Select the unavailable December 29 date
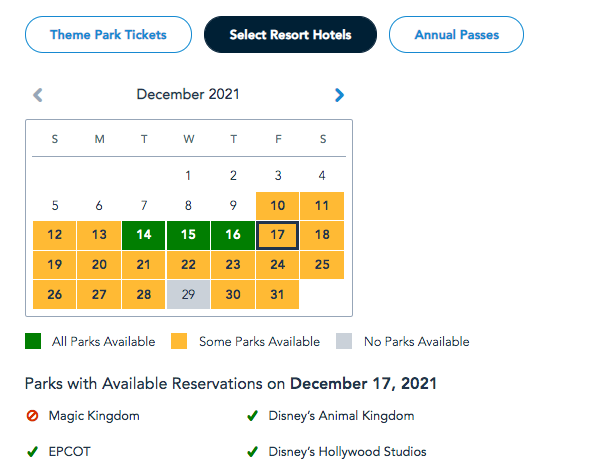Screen dimensions: 605x472 point(188,294)
